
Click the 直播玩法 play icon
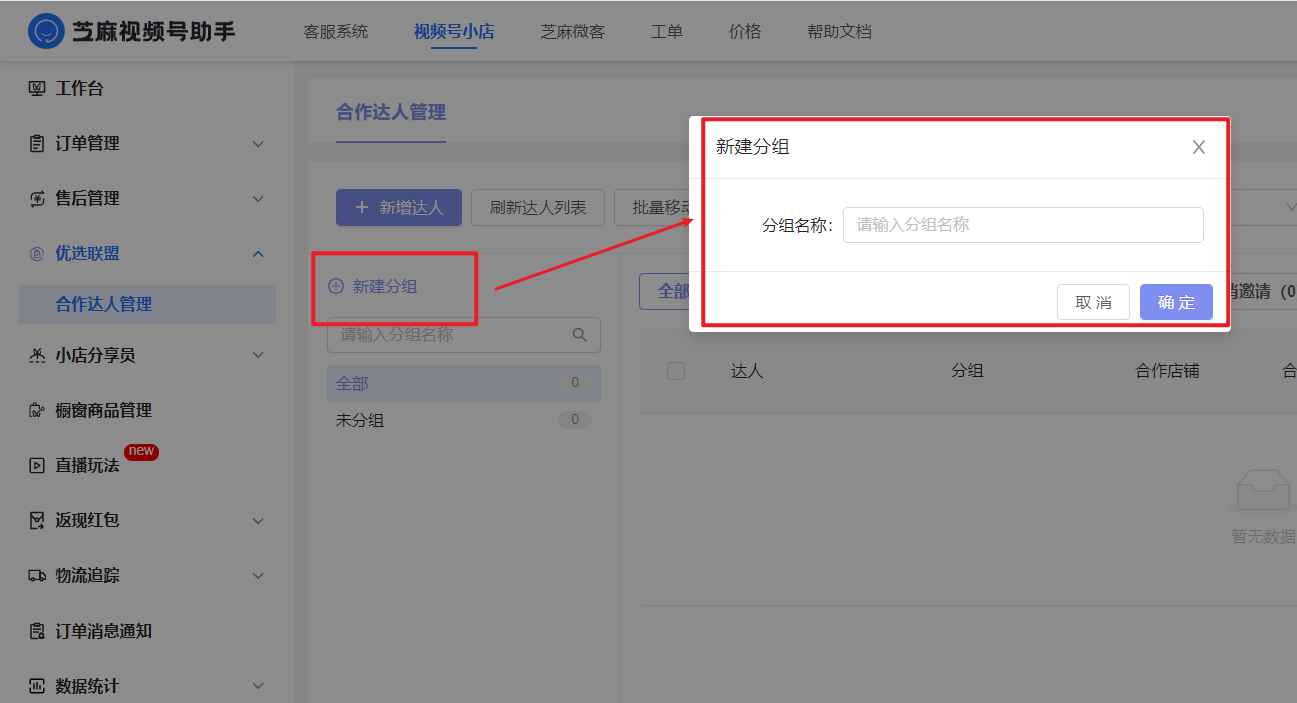37,465
